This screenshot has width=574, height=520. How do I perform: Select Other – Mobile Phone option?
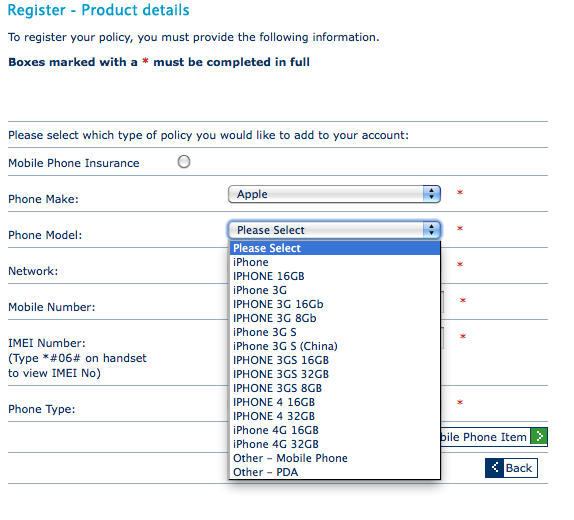click(335, 458)
